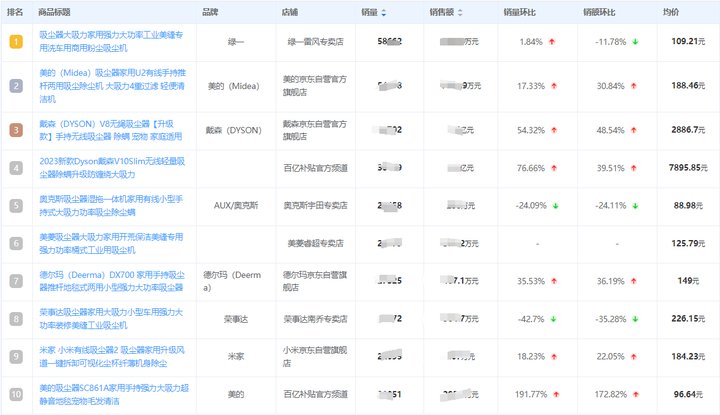This screenshot has height=415, width=720.
Task: Click green down arrow beside -35.28%
Action: coord(636,319)
